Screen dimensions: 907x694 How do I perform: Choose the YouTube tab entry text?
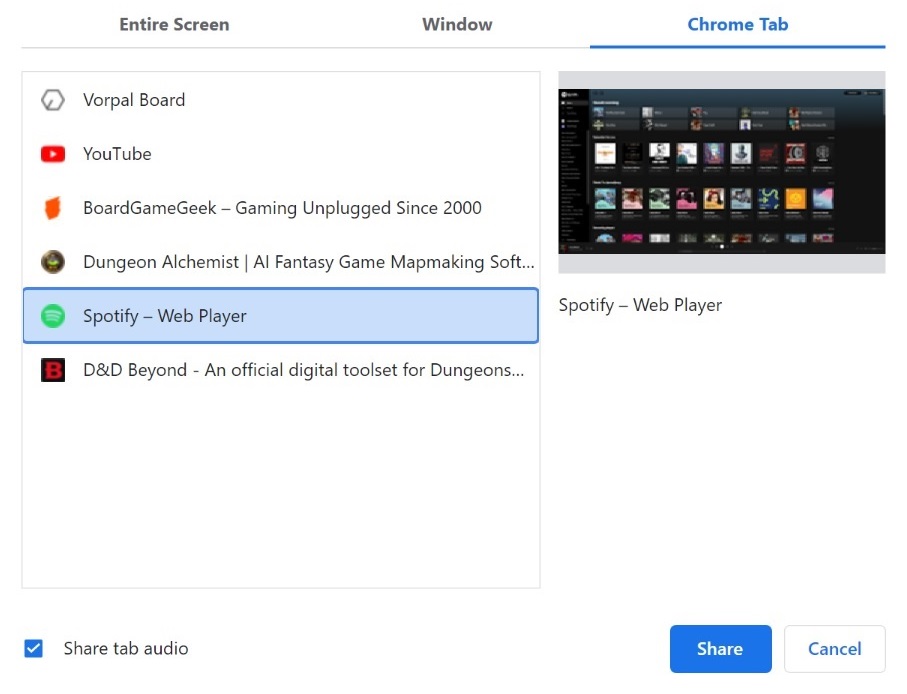[x=117, y=154]
